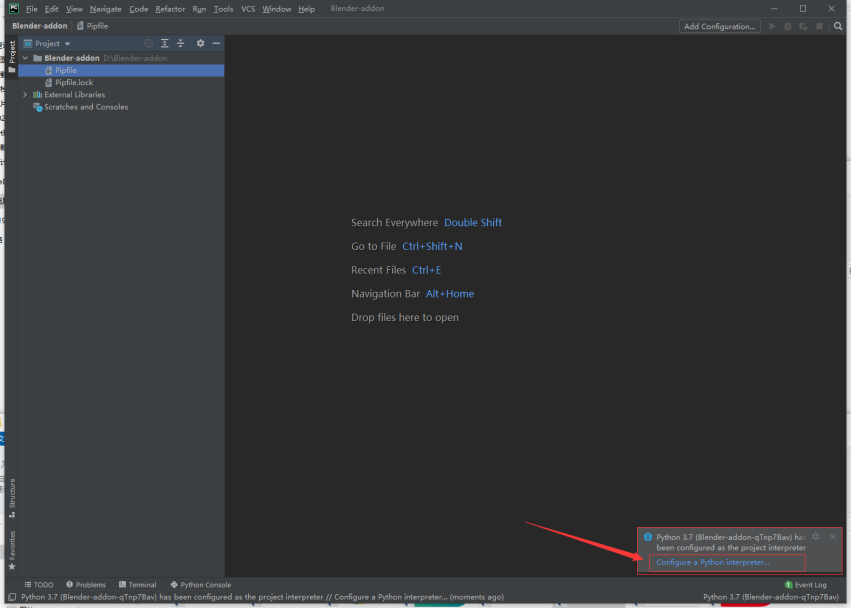
Task: Click the PyCharm app icon in the title bar
Action: click(14, 8)
